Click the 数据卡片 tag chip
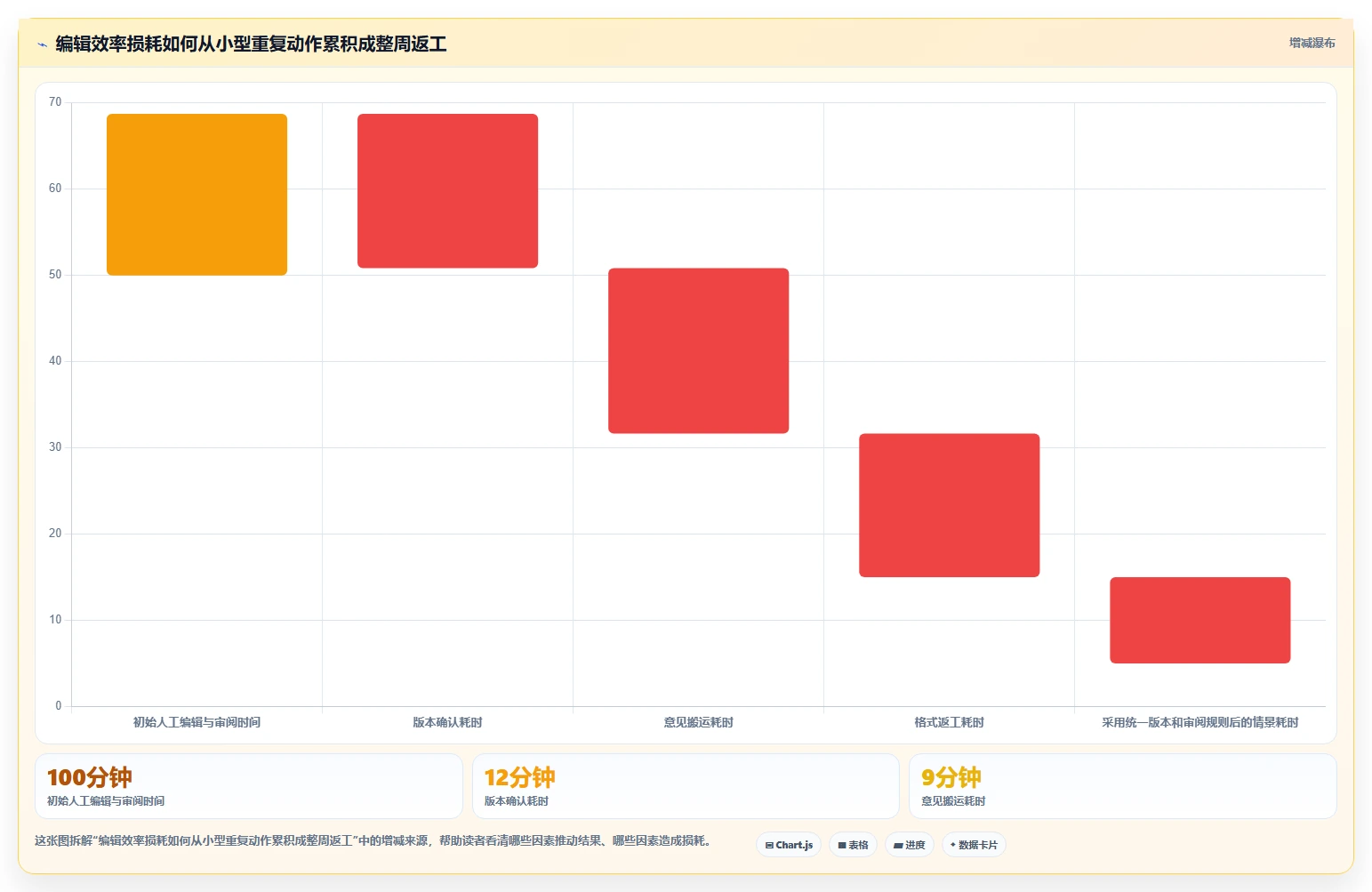Screen dimensions: 1372x892 pos(974,845)
